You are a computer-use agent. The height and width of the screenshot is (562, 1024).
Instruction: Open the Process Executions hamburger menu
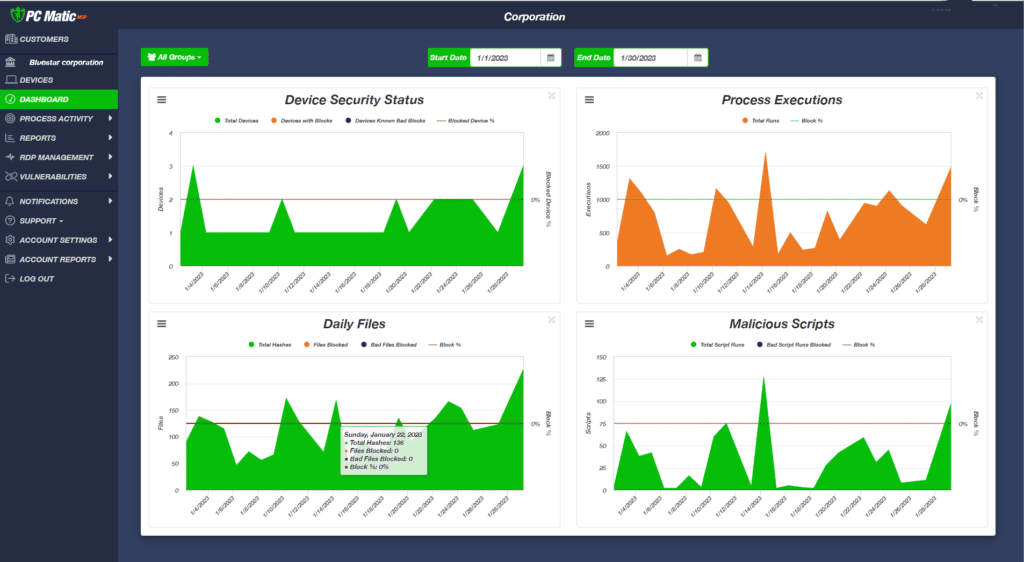coord(589,100)
